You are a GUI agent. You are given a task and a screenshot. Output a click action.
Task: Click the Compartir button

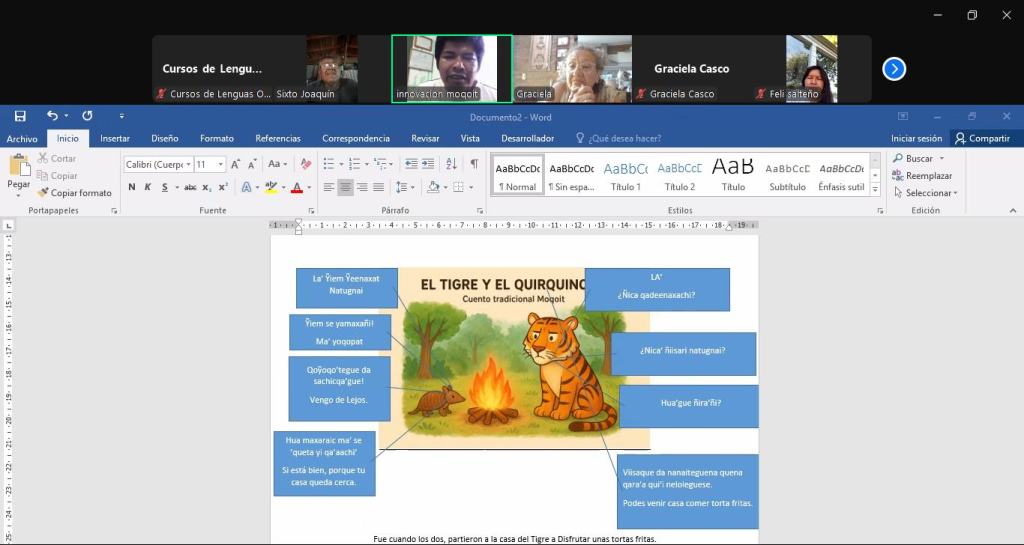click(x=981, y=139)
